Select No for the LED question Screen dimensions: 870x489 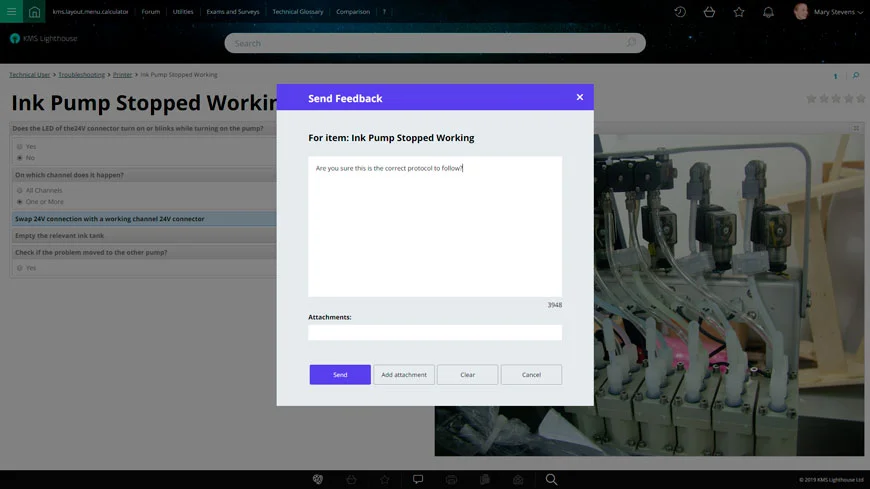pos(19,158)
